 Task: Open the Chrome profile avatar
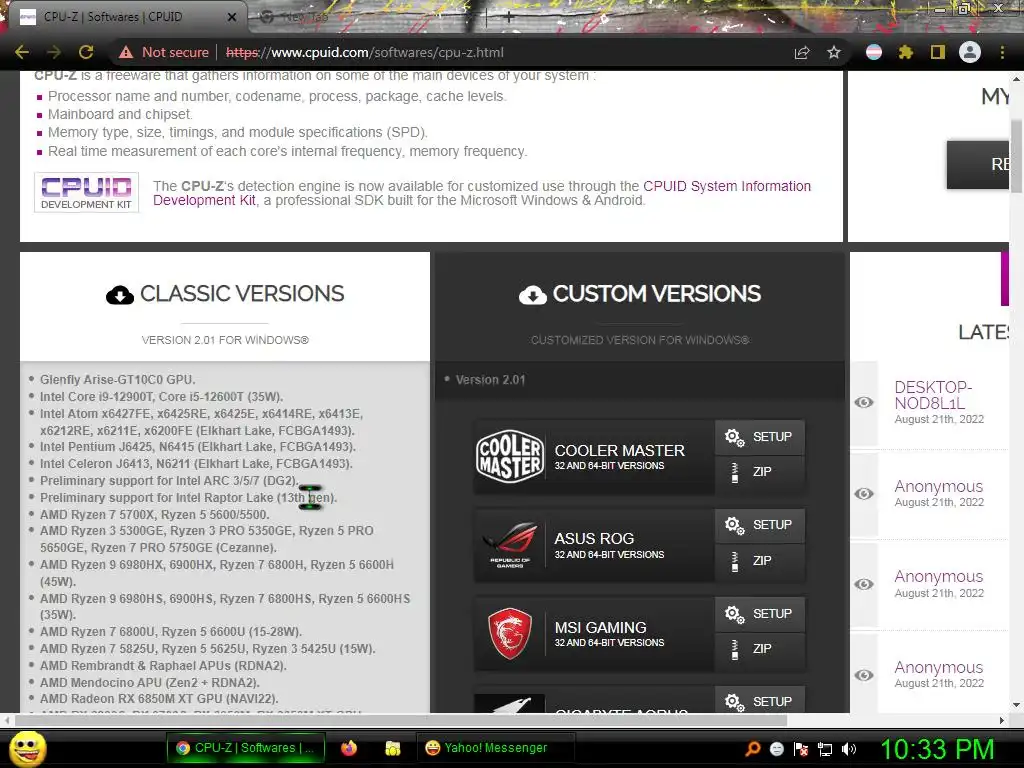pyautogui.click(x=970, y=52)
